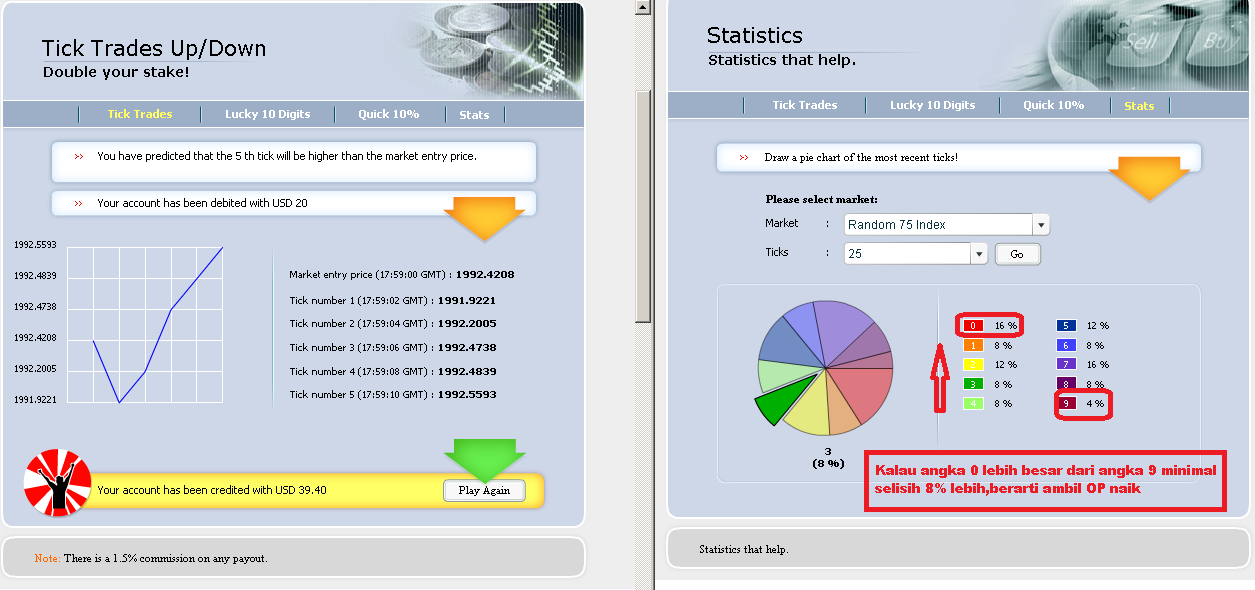
Task: Click the Ticks field showing 25
Action: (x=907, y=254)
